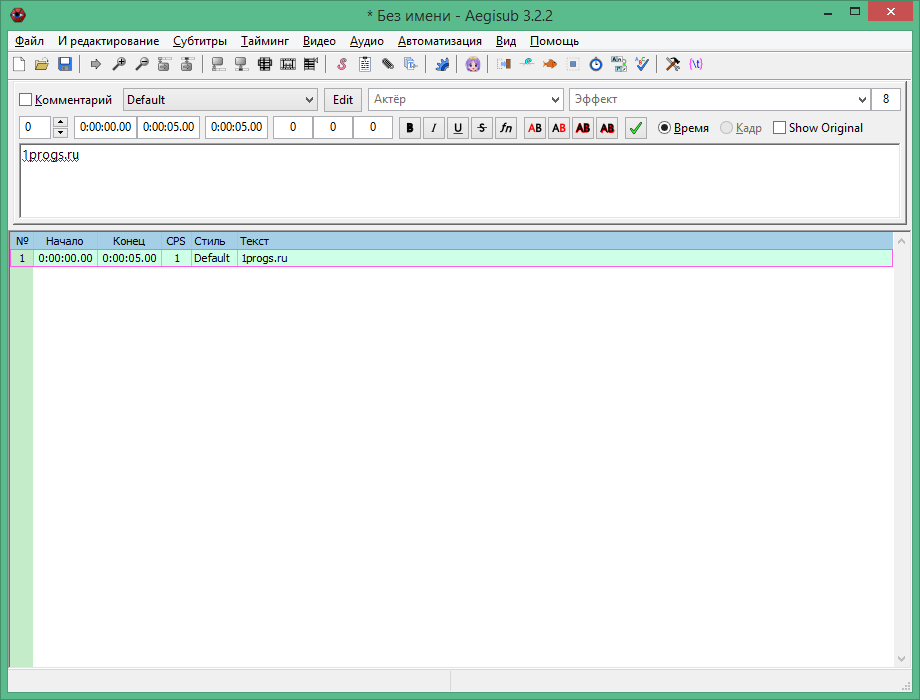Expand the Default style dropdown
The height and width of the screenshot is (700, 920).
[308, 100]
